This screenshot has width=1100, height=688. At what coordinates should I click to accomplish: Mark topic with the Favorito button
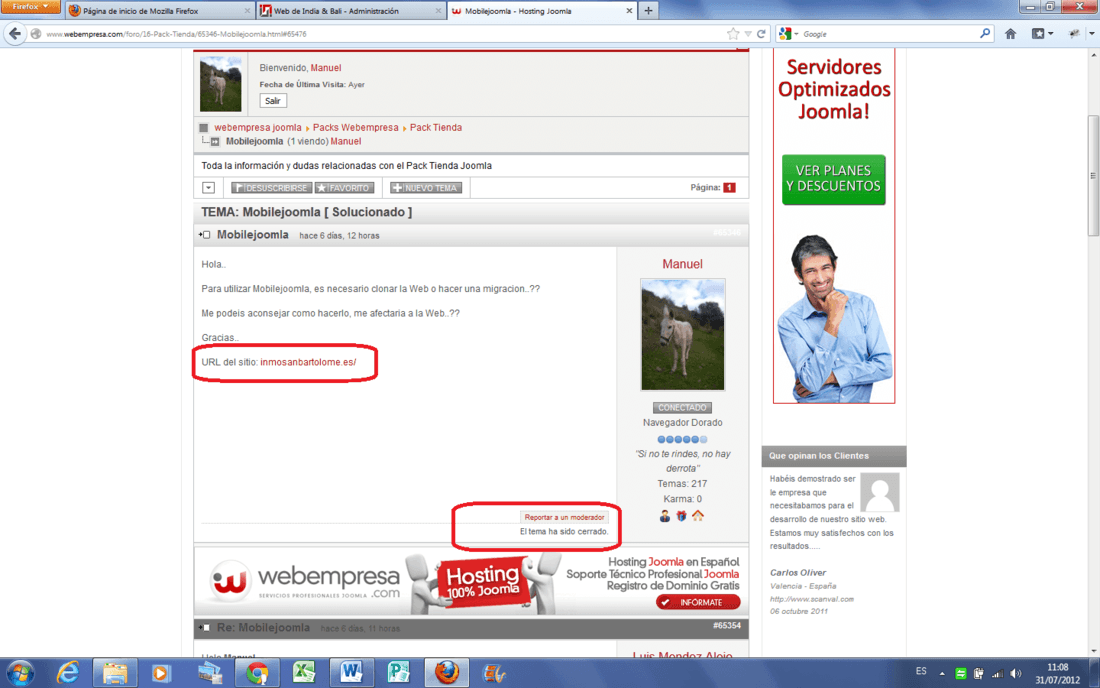344,188
